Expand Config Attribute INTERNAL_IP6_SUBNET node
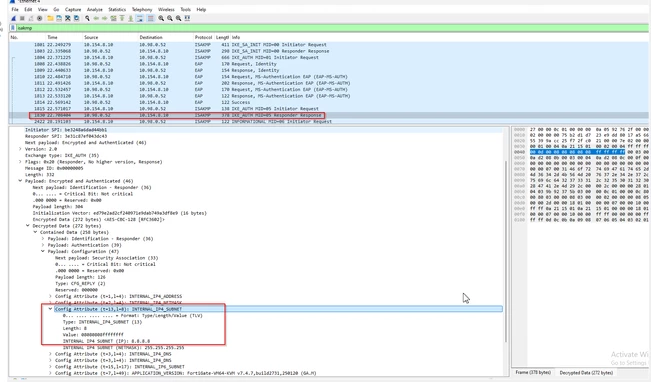Image resolution: width=651 pixels, height=382 pixels. click(x=50, y=367)
